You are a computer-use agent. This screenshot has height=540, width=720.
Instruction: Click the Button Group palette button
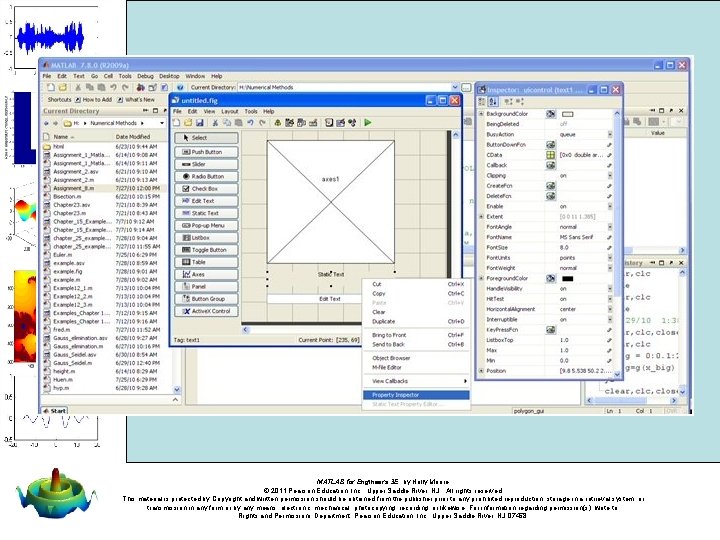click(x=206, y=298)
